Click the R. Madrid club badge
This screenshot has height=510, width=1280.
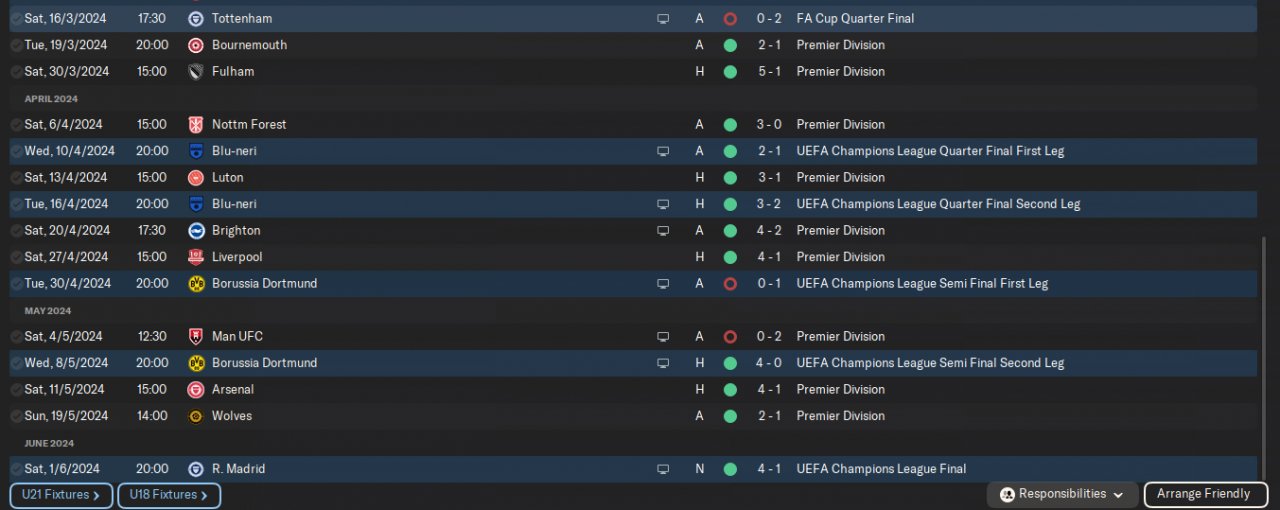pos(196,469)
